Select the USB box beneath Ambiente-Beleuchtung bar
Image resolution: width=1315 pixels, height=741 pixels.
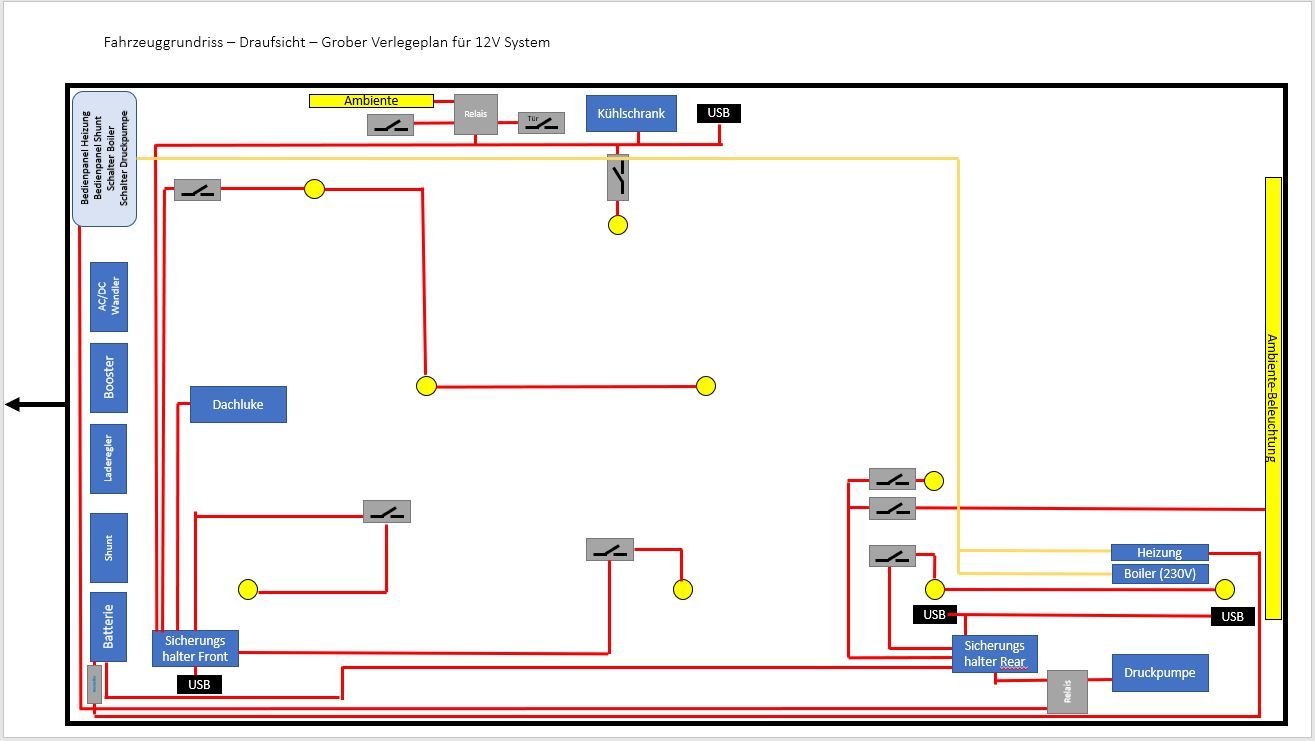(x=1233, y=617)
